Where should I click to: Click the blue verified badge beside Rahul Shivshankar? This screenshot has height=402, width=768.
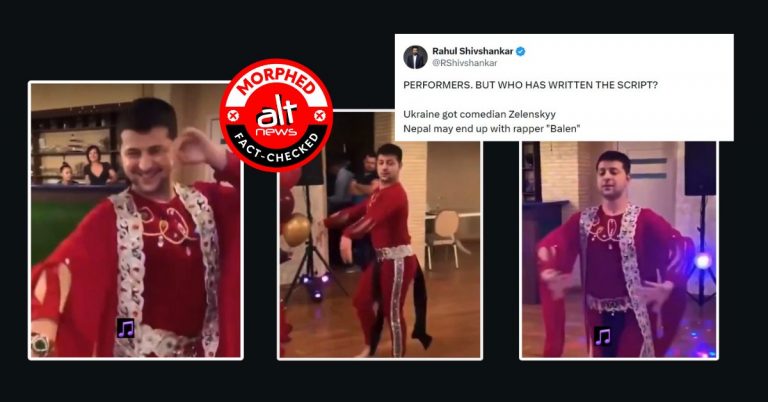(521, 51)
